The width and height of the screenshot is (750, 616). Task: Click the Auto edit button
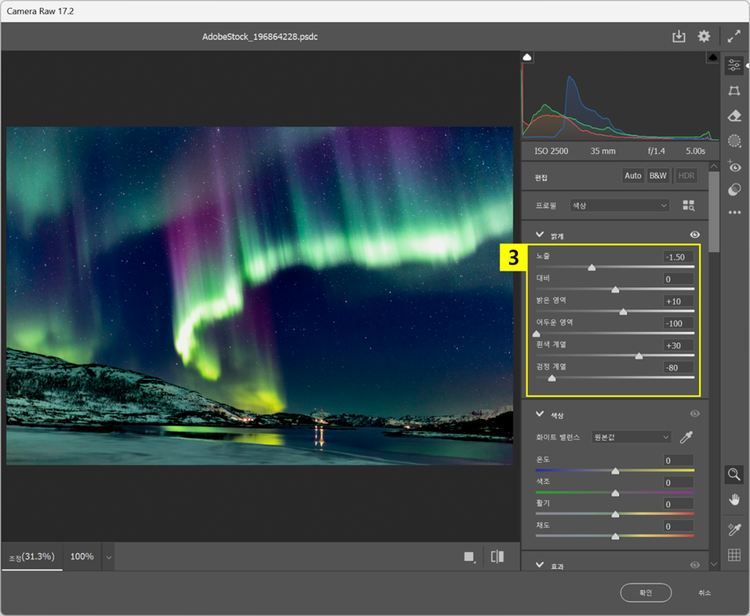tap(633, 176)
